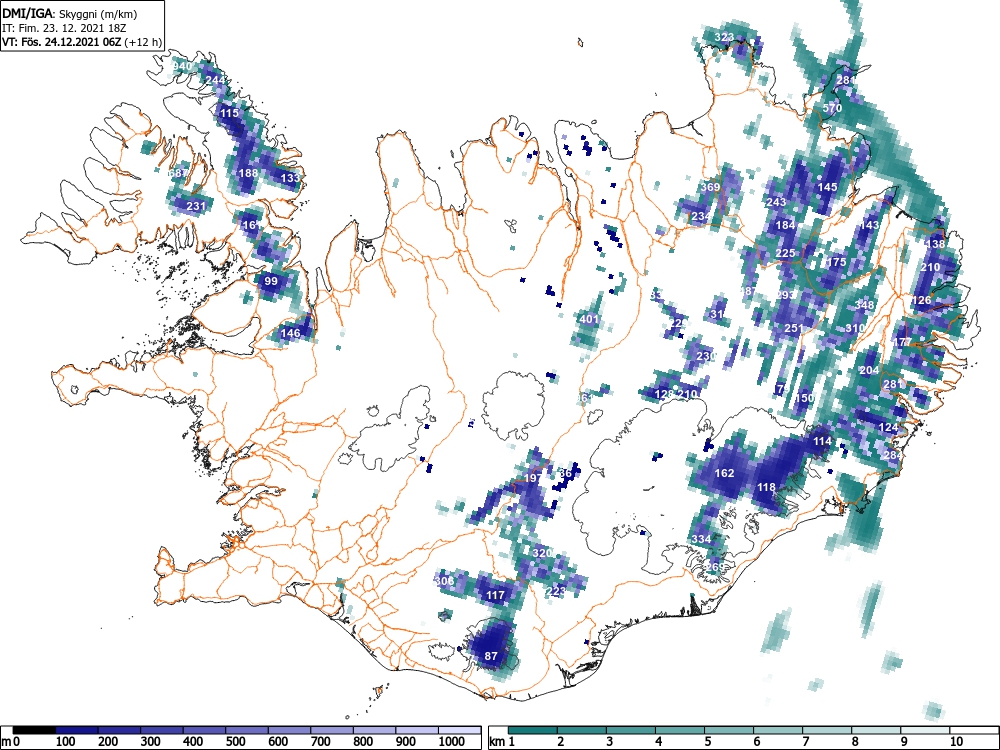The width and height of the screenshot is (1000, 750).
Task: Pick the legend swatch between 1 and 2 km
Action: click(x=533, y=730)
